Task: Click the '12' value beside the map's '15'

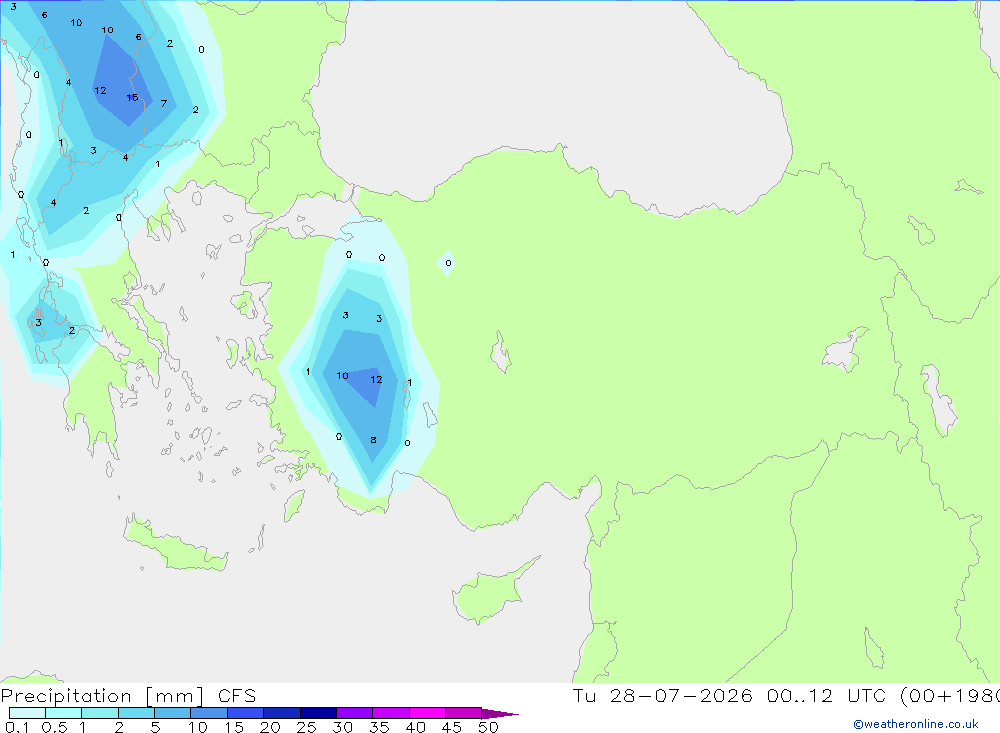Action: [100, 91]
